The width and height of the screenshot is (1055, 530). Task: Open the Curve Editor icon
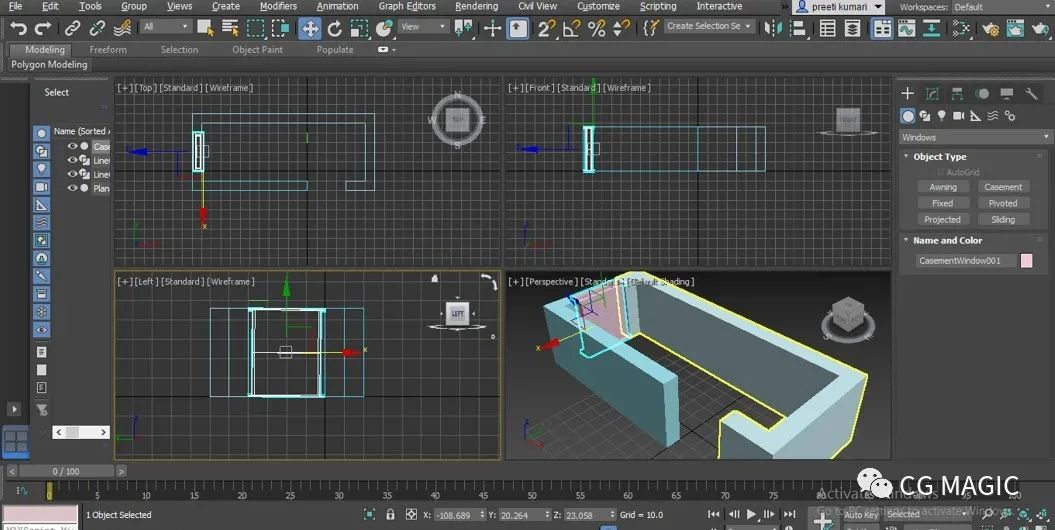[x=907, y=28]
